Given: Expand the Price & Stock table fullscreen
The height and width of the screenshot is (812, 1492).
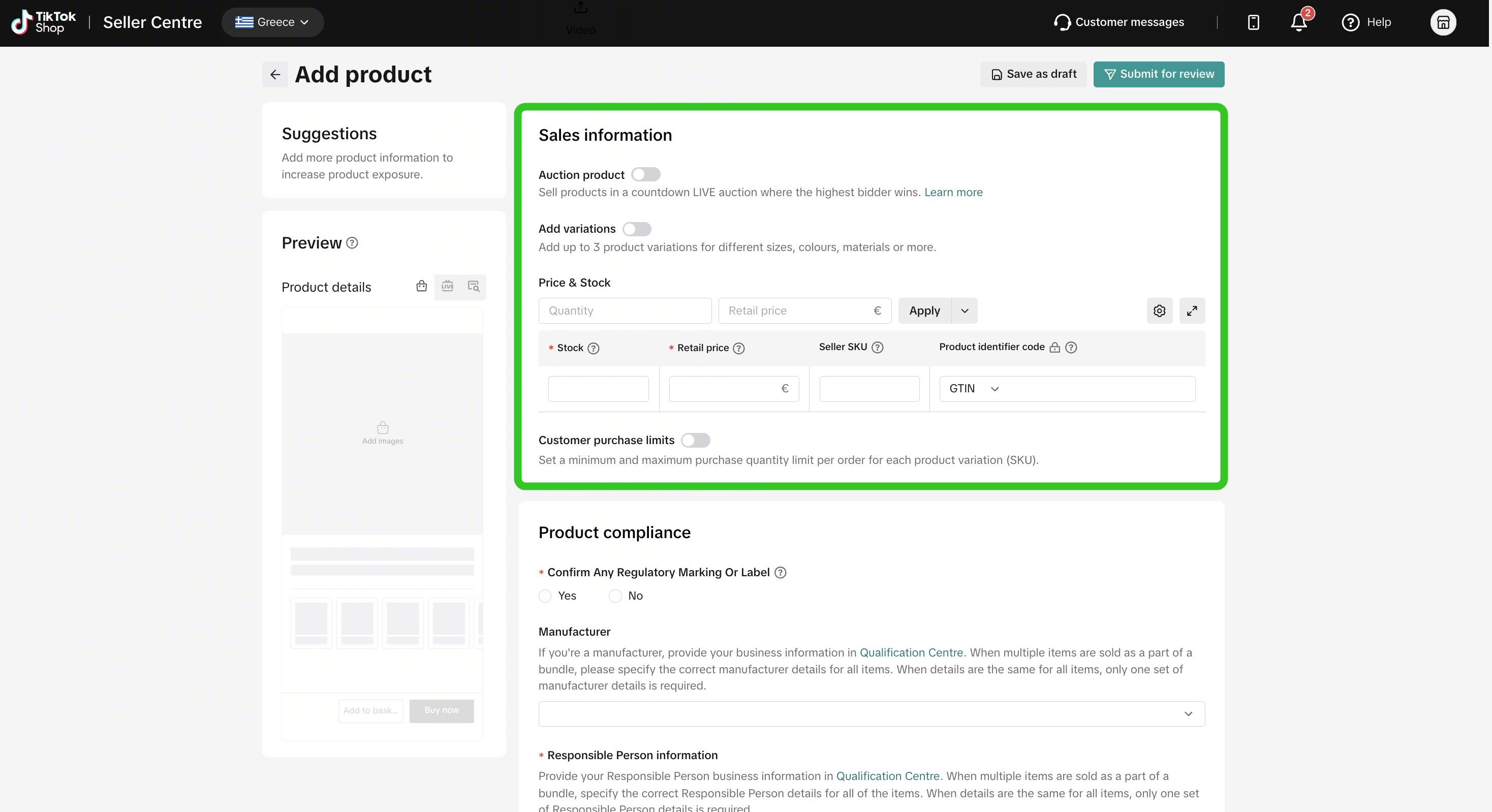Looking at the screenshot, I should [x=1192, y=311].
